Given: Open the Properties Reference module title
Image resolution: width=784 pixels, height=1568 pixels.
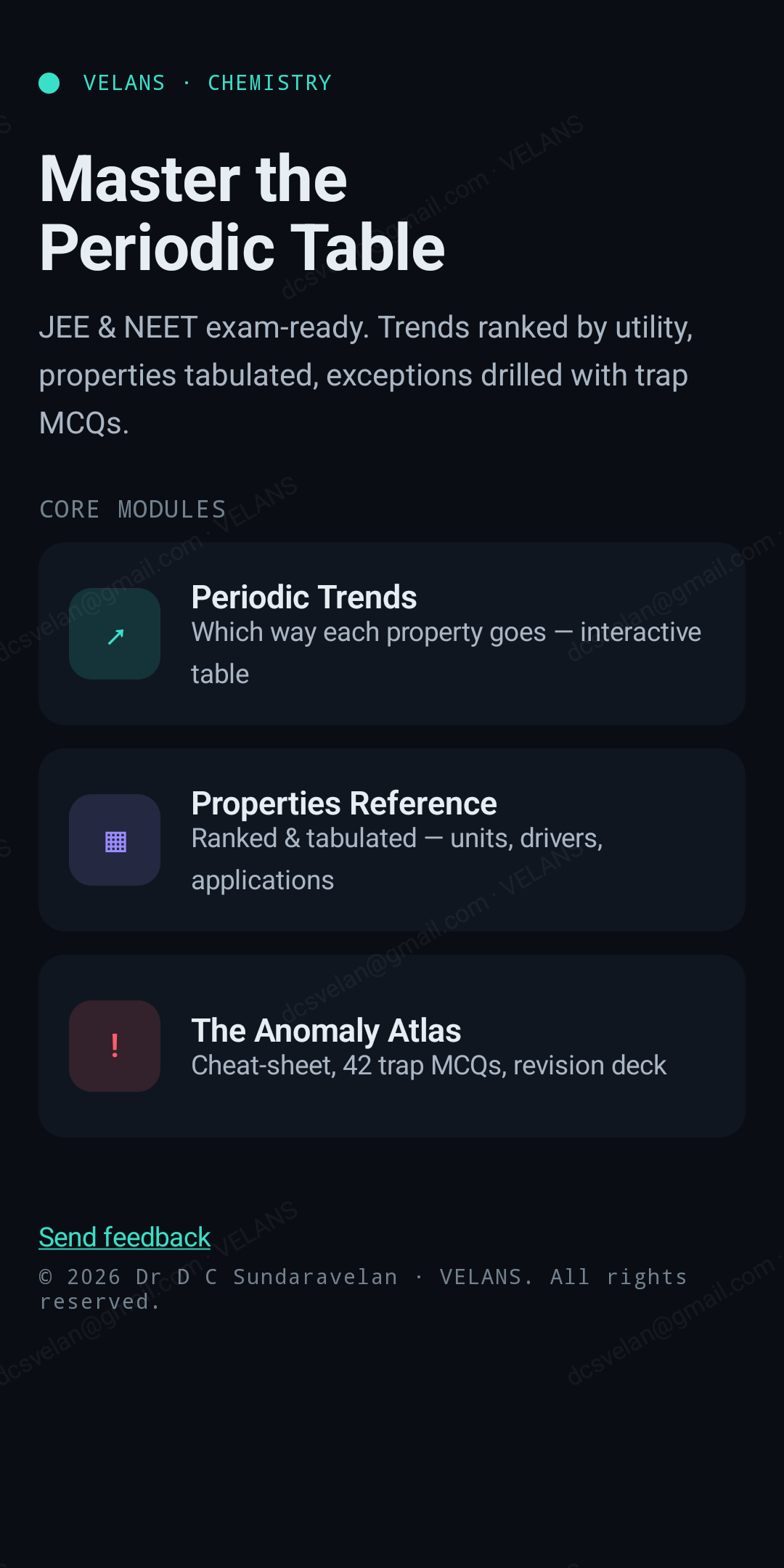Looking at the screenshot, I should click(344, 804).
